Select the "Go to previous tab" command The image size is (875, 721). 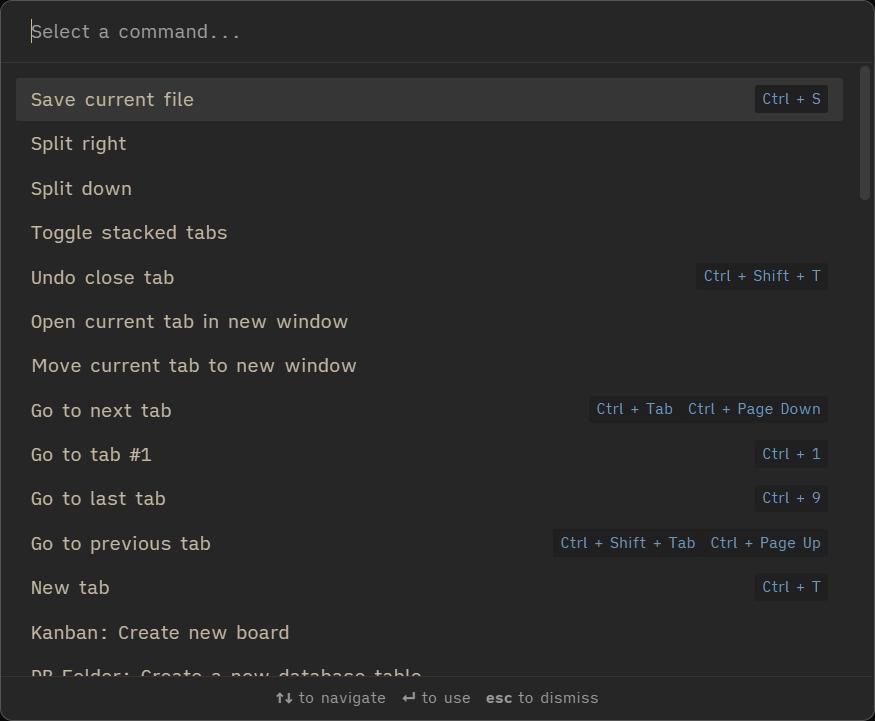click(x=120, y=543)
